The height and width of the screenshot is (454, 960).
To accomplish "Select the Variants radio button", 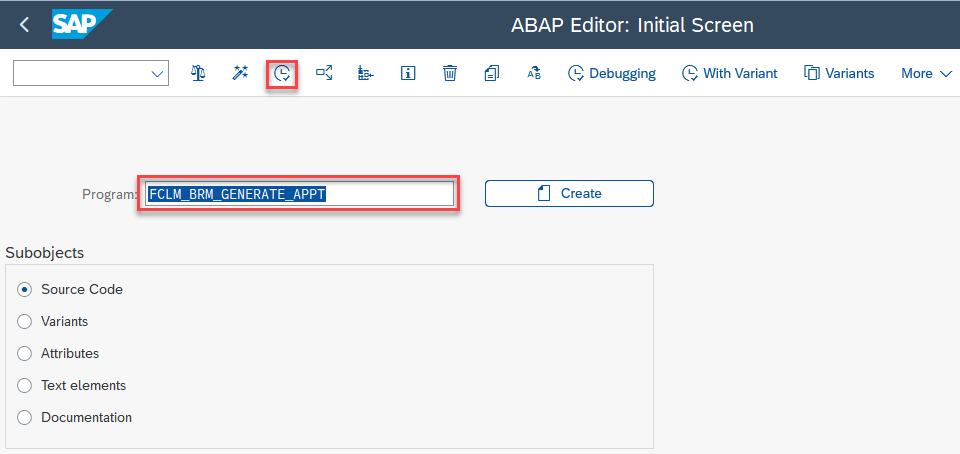I will (24, 321).
